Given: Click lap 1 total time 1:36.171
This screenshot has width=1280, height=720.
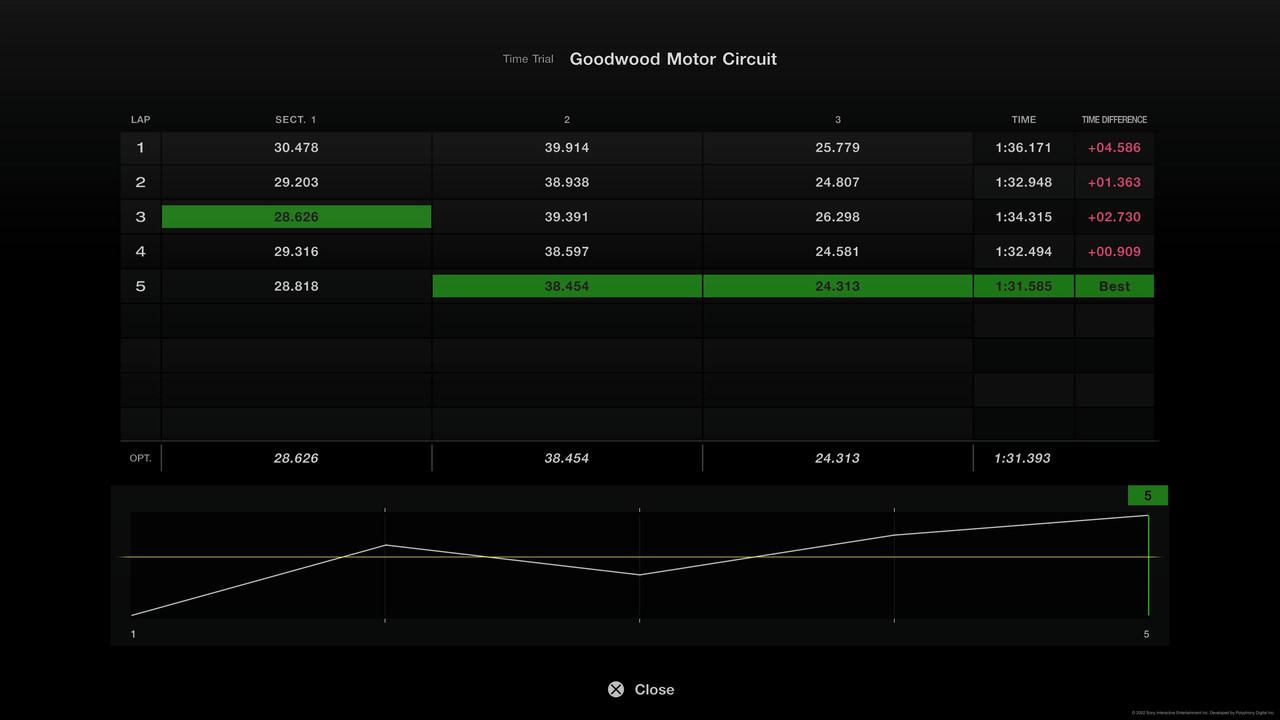Looking at the screenshot, I should pyautogui.click(x=1023, y=147).
